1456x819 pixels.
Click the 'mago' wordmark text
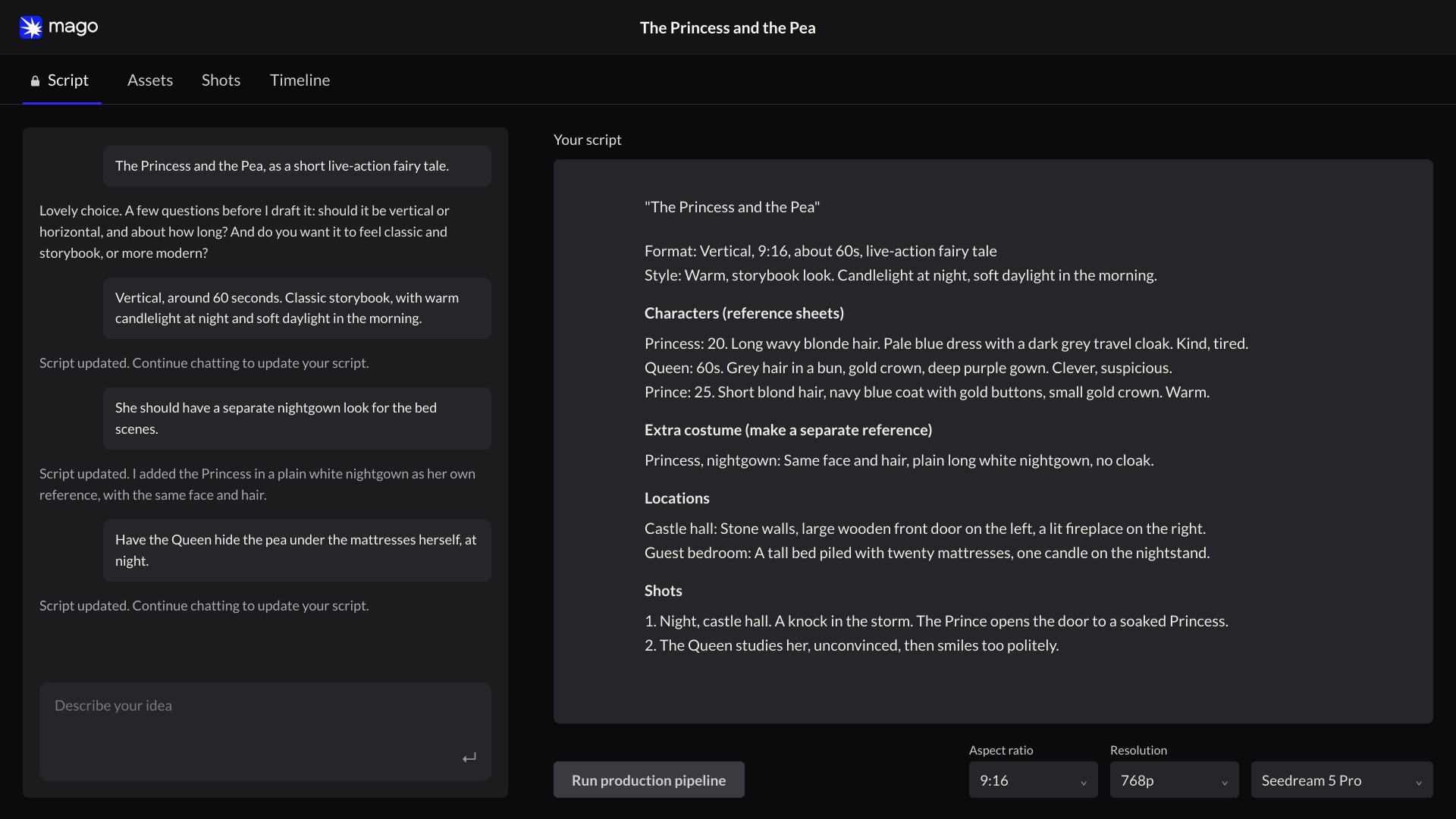pos(74,27)
